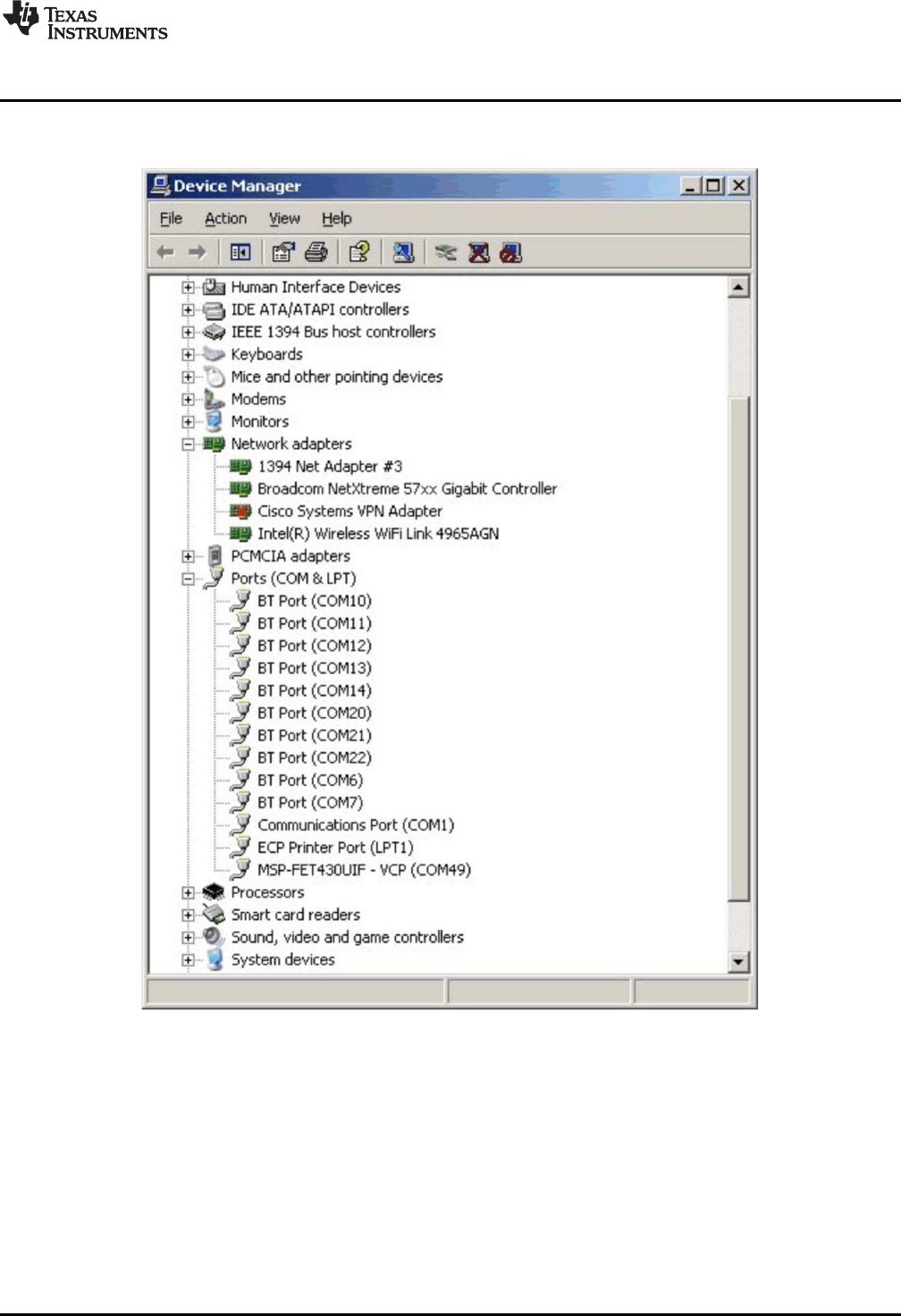Expand the Modems node
The width and height of the screenshot is (901, 1316).
(x=188, y=399)
